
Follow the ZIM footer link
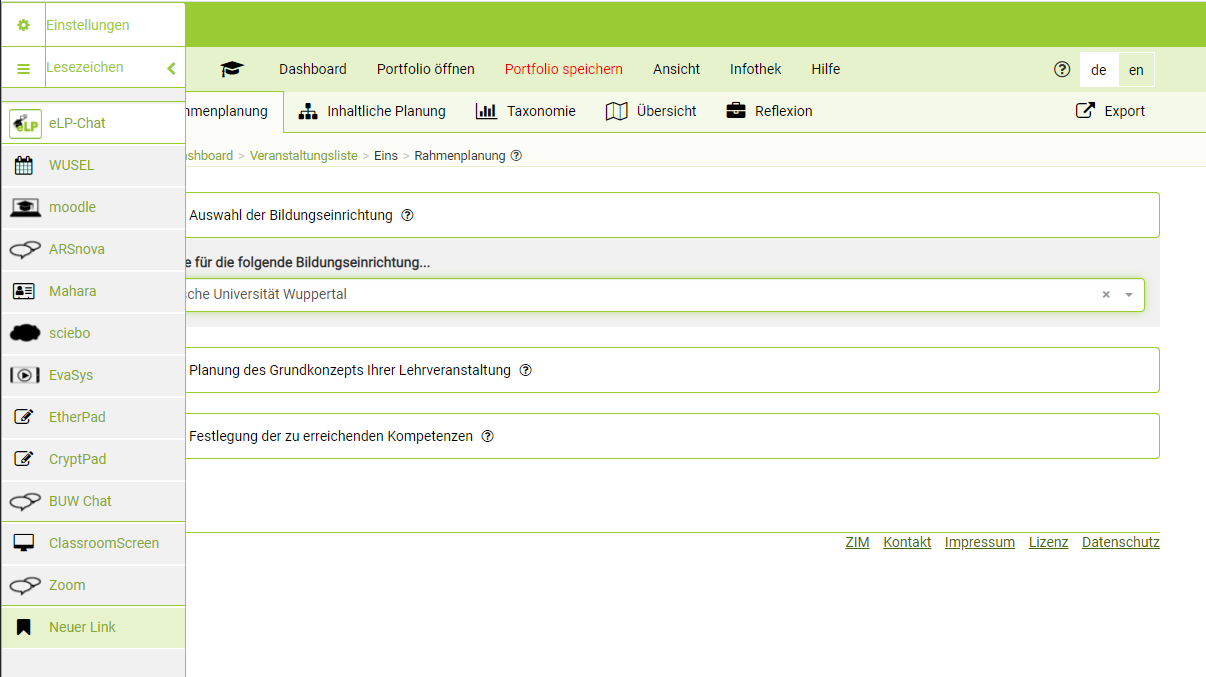(857, 542)
